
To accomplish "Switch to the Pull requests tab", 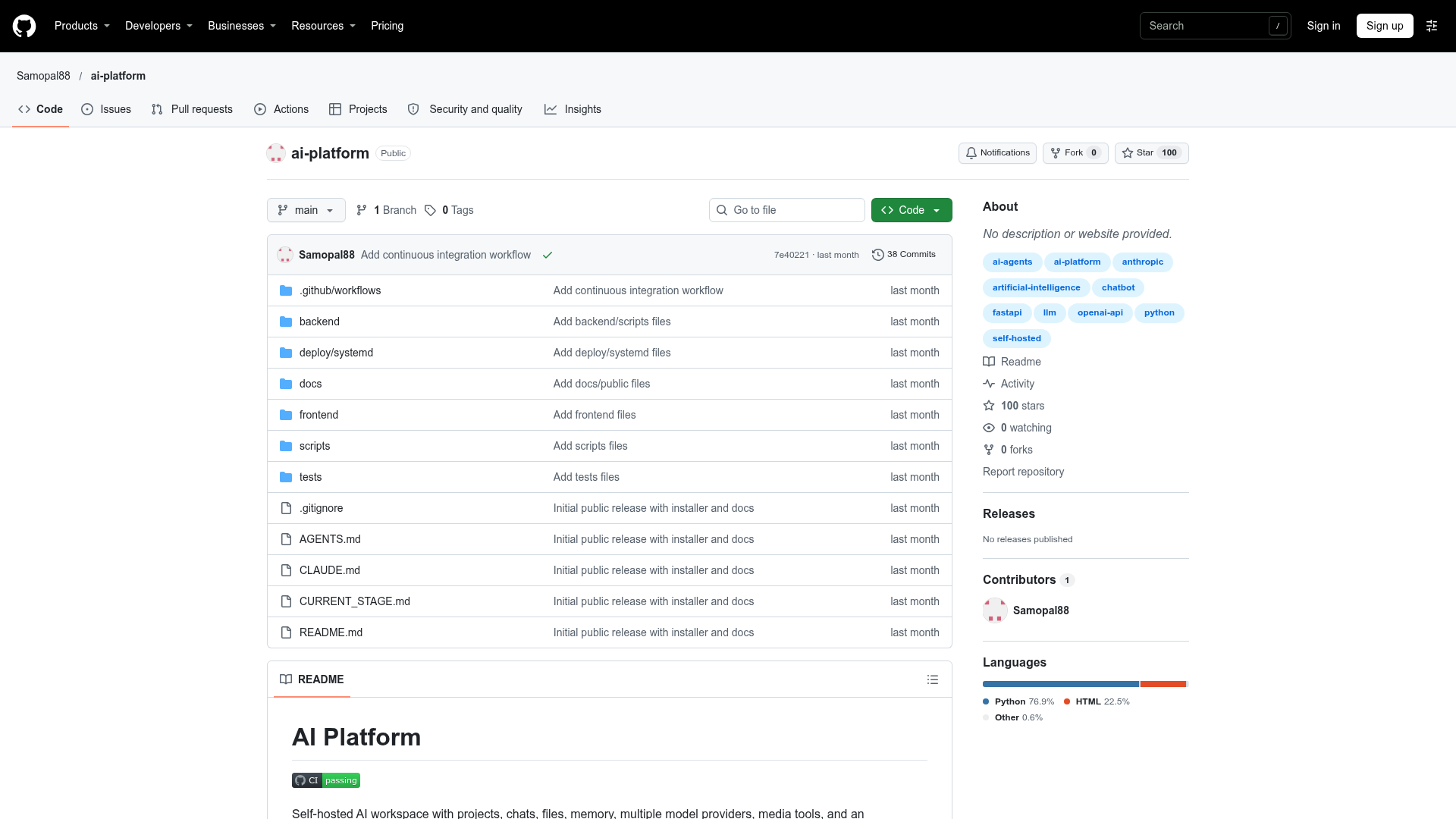I will point(192,109).
